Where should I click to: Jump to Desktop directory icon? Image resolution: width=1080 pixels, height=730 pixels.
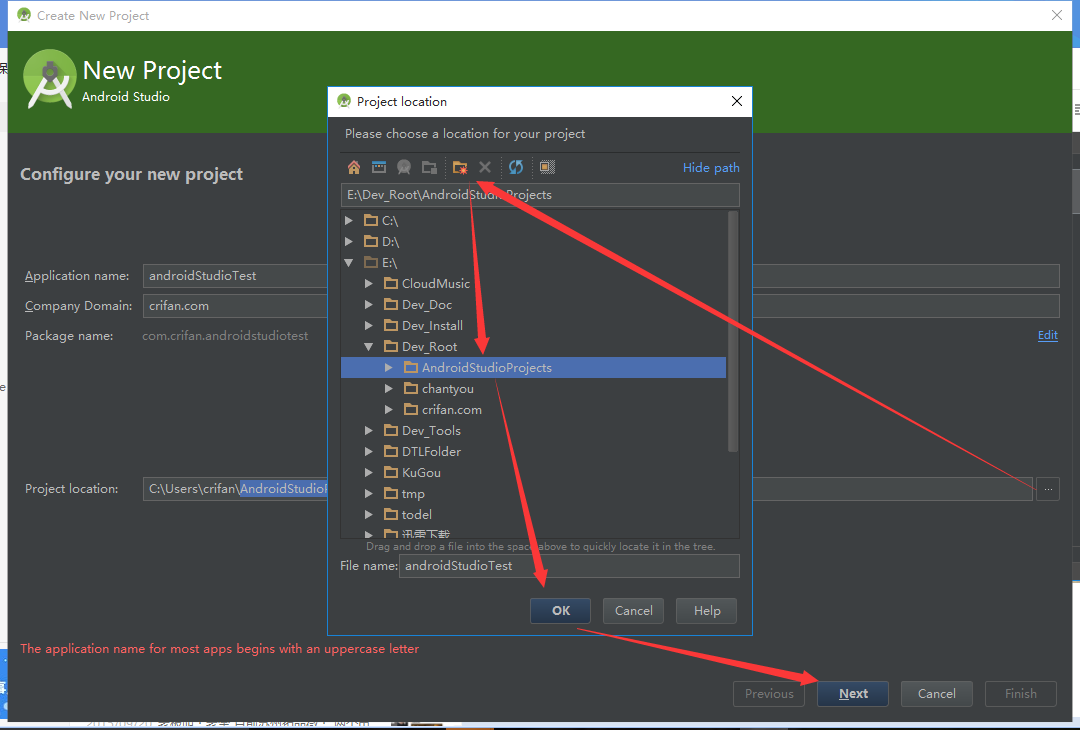pyautogui.click(x=379, y=167)
